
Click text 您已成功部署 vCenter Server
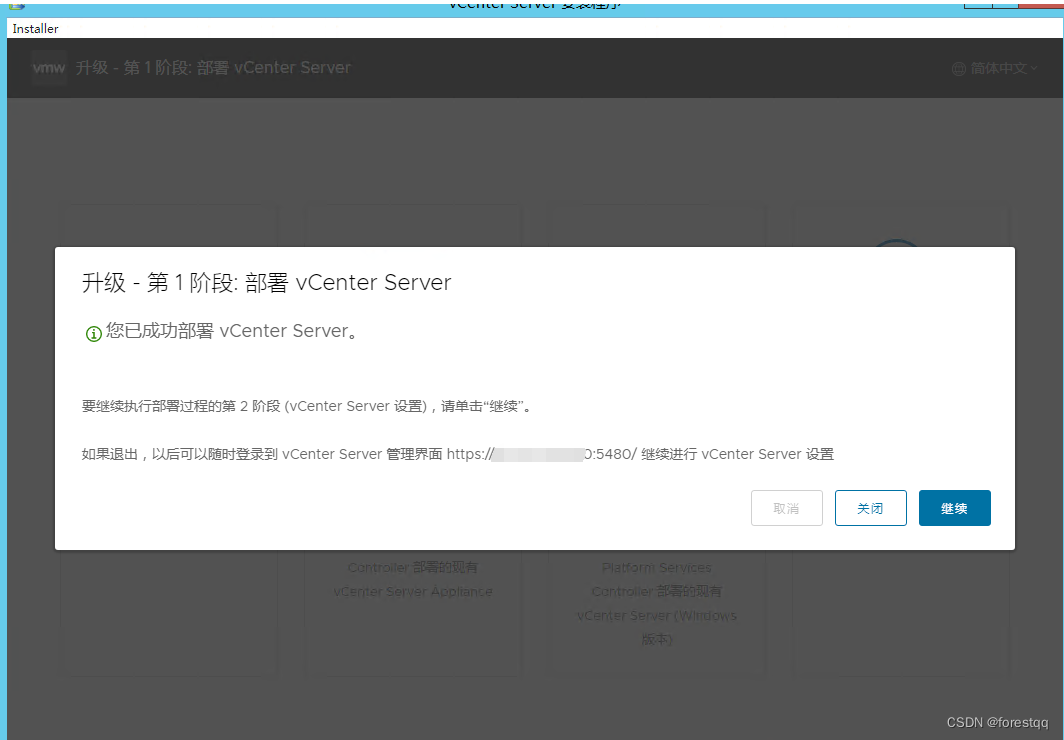tap(231, 331)
